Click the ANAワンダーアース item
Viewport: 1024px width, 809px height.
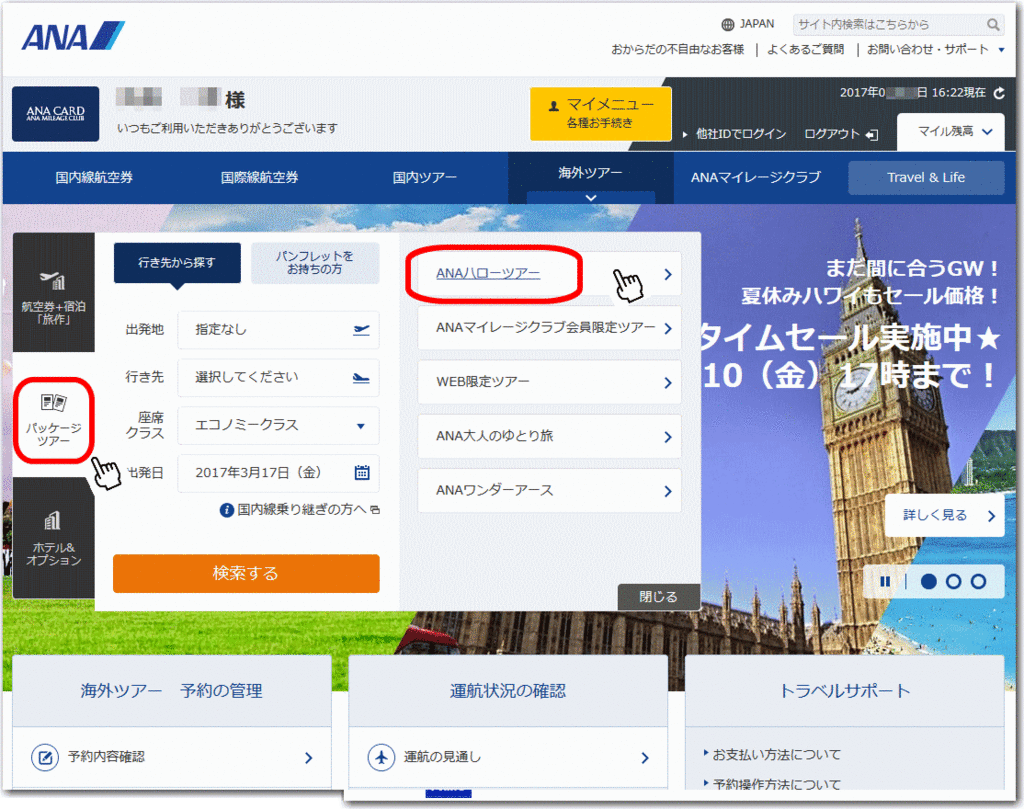click(549, 490)
